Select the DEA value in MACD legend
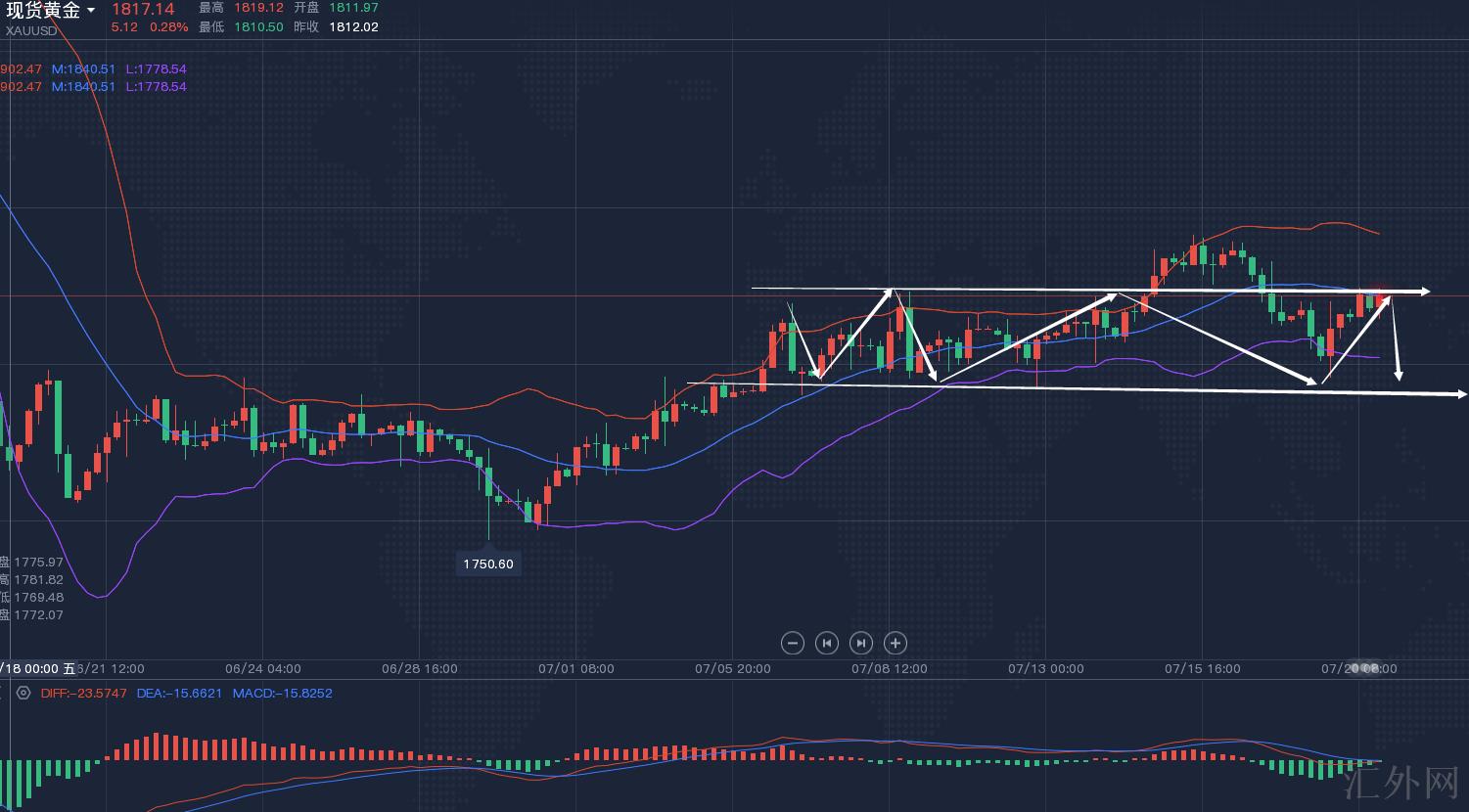Image resolution: width=1469 pixels, height=812 pixels. point(179,693)
